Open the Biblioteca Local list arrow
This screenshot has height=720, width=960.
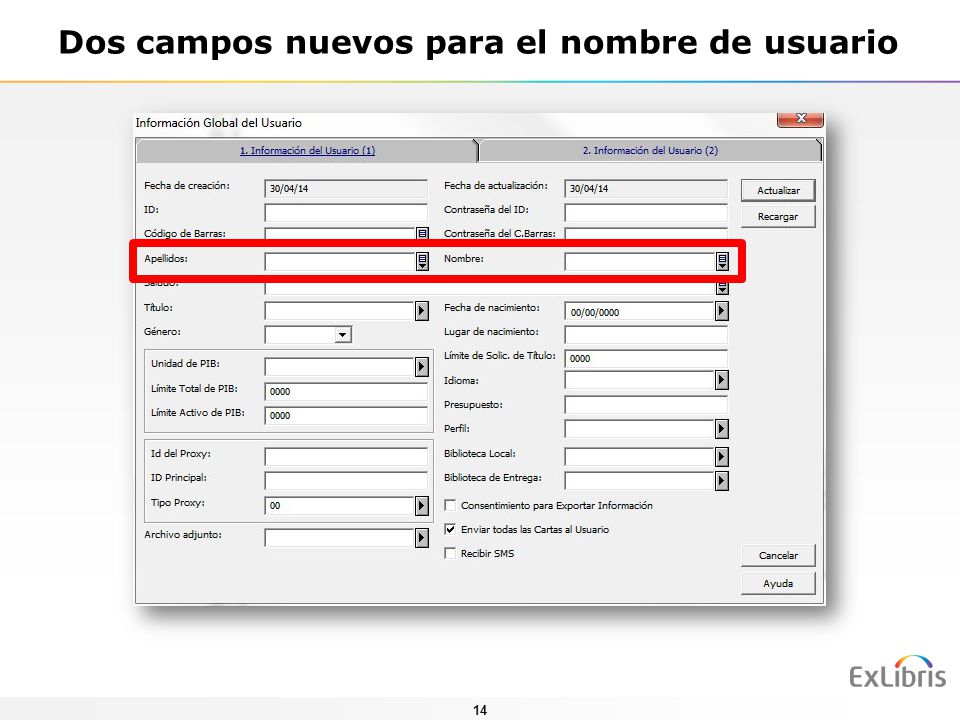[722, 456]
